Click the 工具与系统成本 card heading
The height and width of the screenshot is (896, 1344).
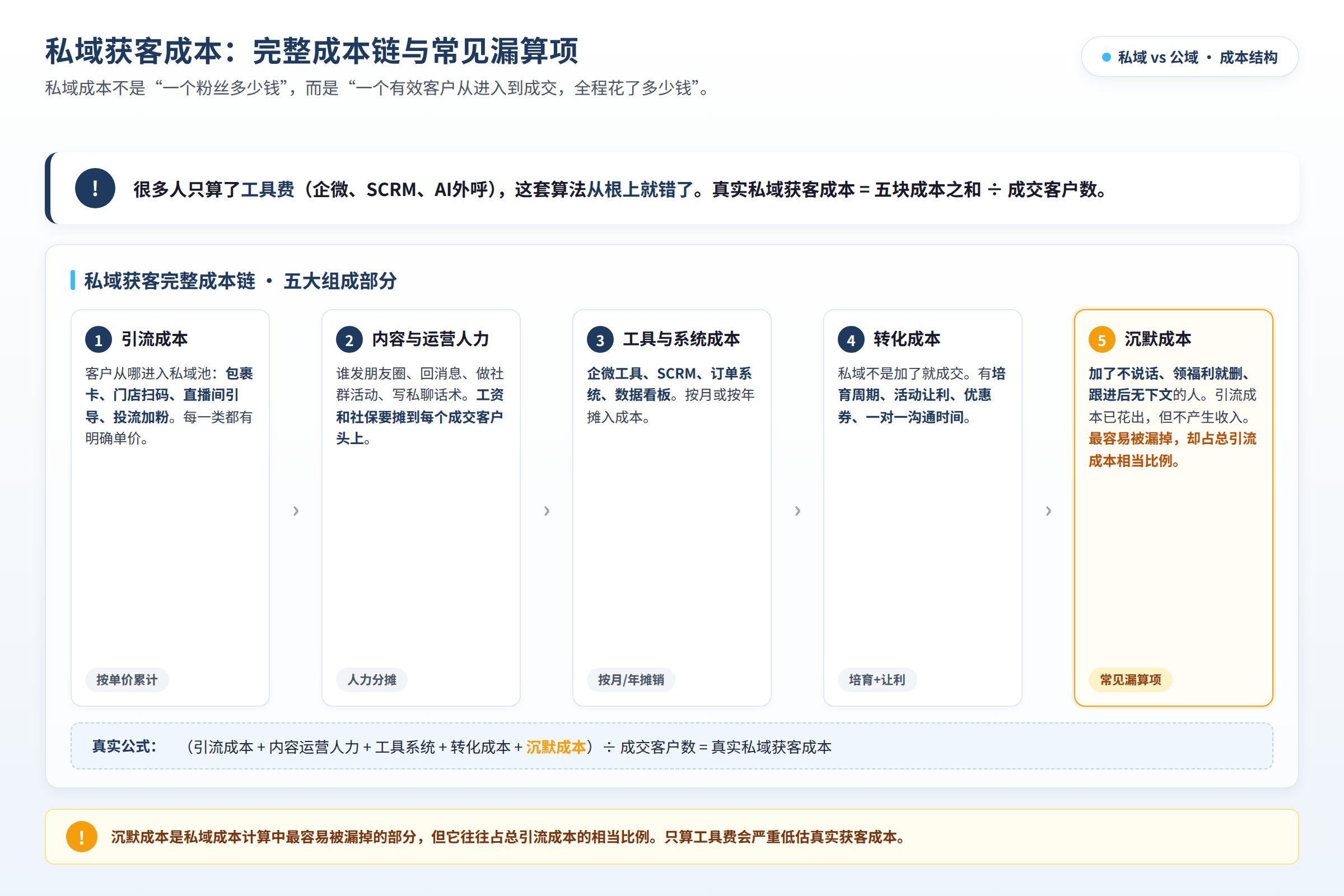pos(681,339)
